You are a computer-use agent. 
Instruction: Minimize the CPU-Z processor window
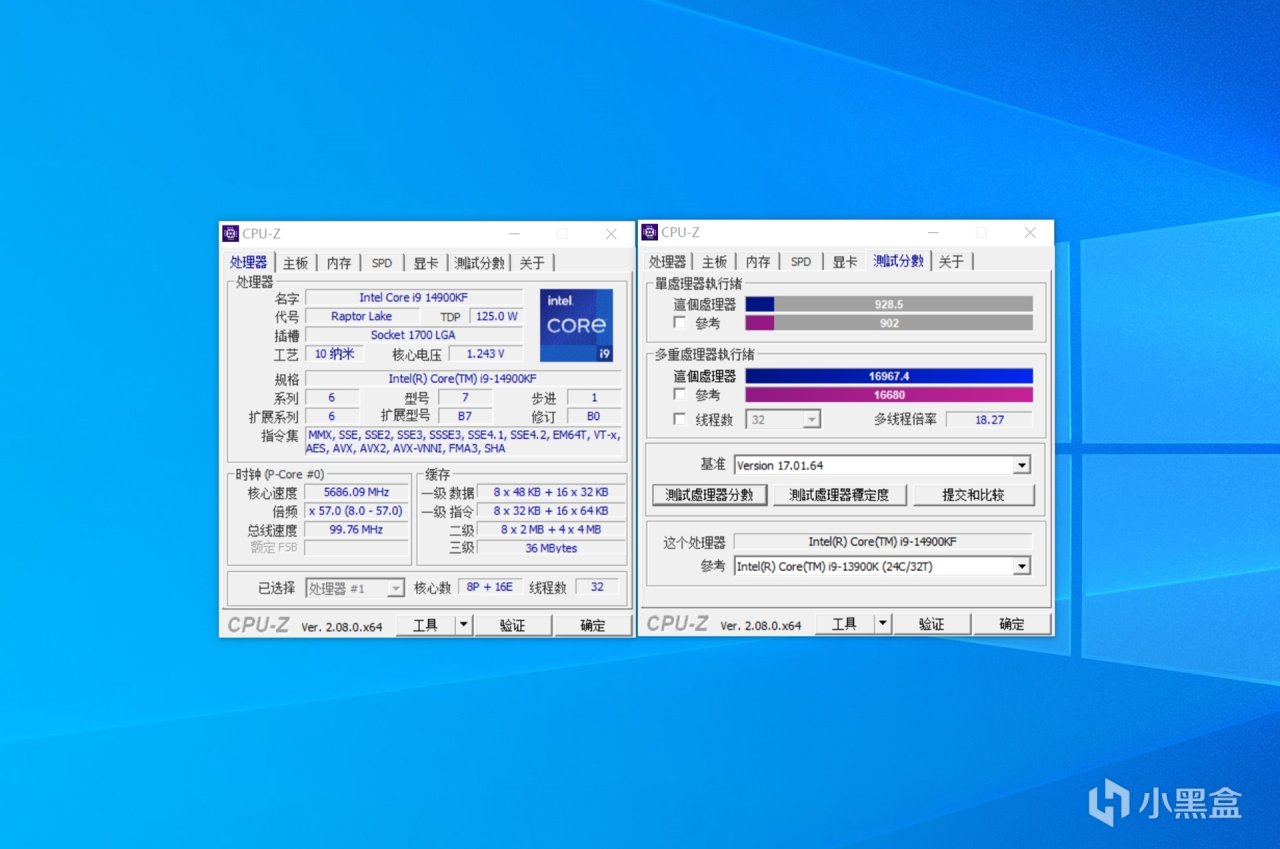click(x=514, y=234)
